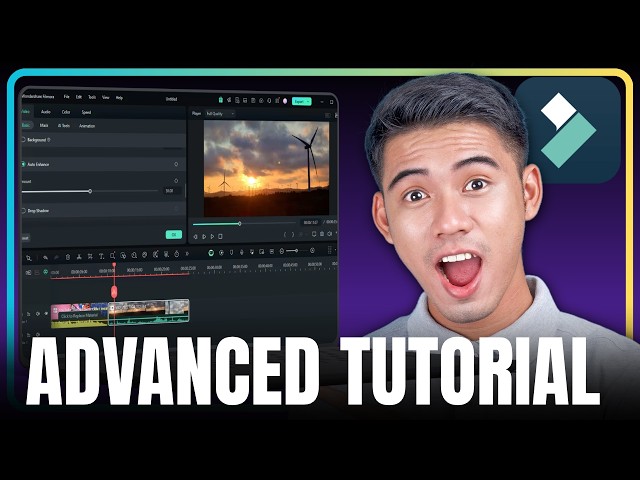Viewport: 640px width, 480px height.
Task: Click the user avatar icon near Export
Action: [x=285, y=101]
